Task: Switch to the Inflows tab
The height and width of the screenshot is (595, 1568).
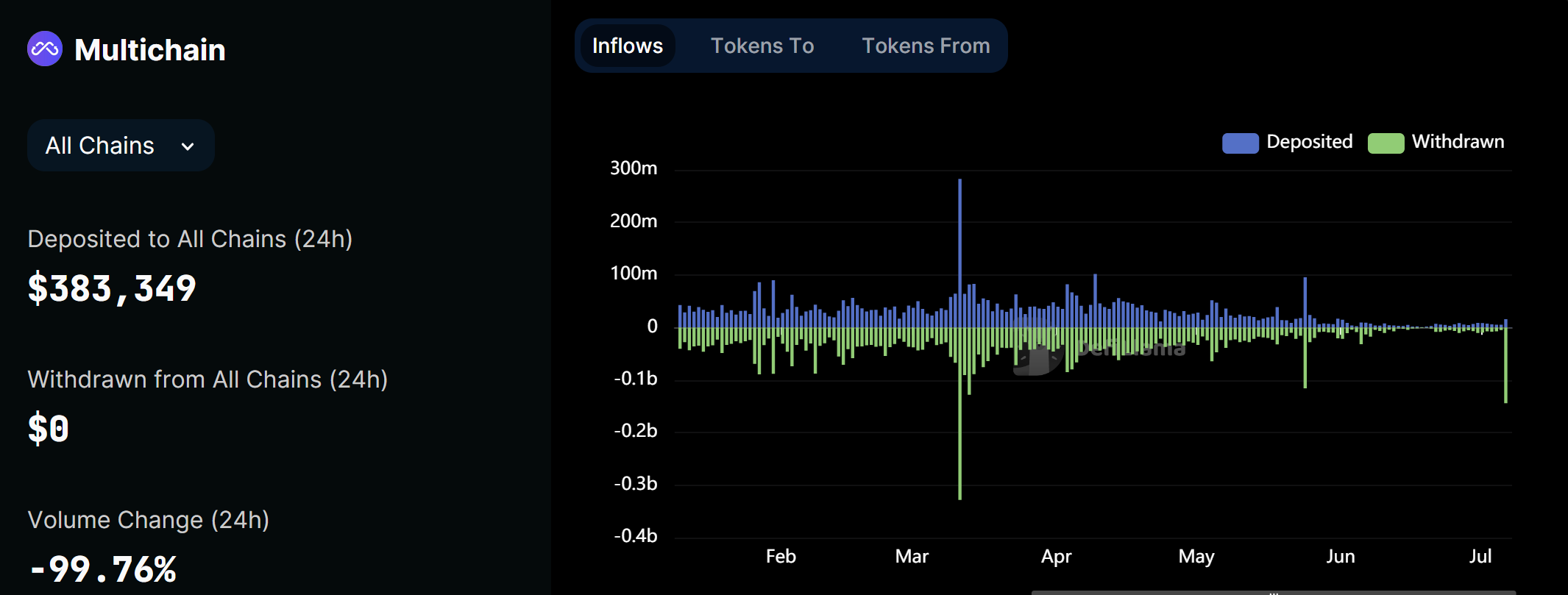Action: point(628,46)
